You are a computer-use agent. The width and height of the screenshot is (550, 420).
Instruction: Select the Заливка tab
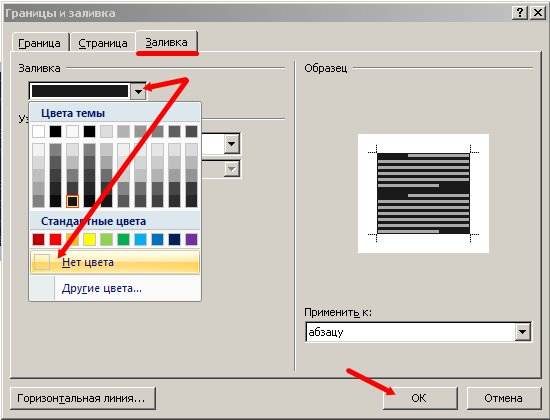tap(166, 42)
